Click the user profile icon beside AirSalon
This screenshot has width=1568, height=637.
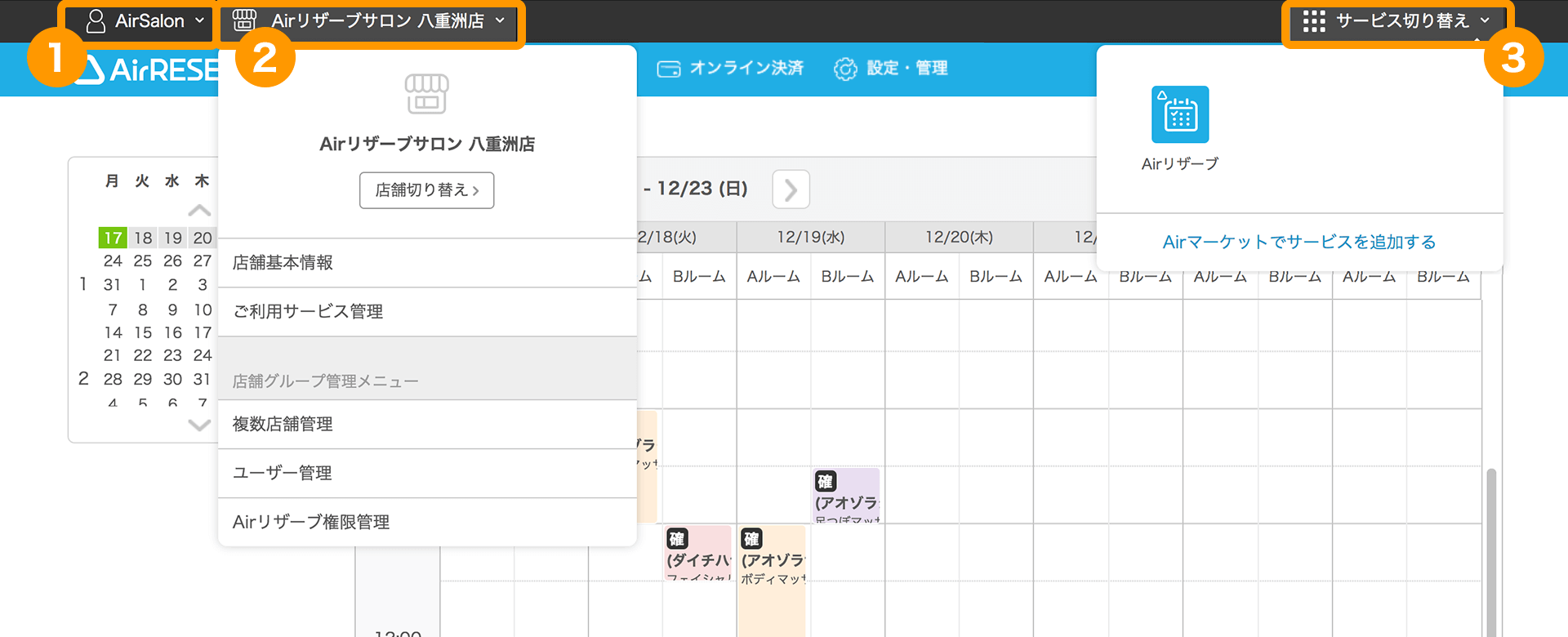96,21
